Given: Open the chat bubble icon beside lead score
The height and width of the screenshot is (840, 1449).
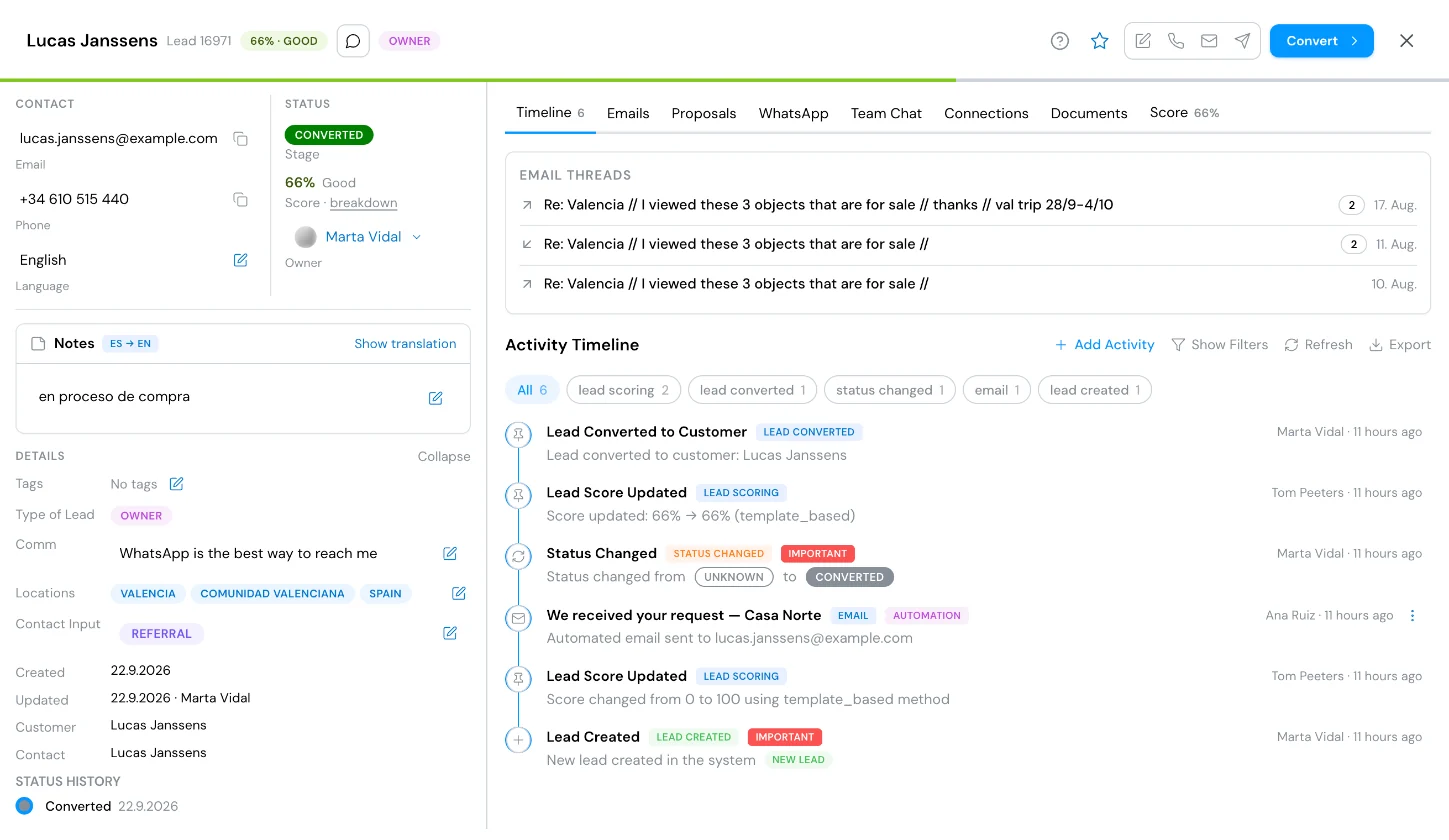Looking at the screenshot, I should coord(353,41).
